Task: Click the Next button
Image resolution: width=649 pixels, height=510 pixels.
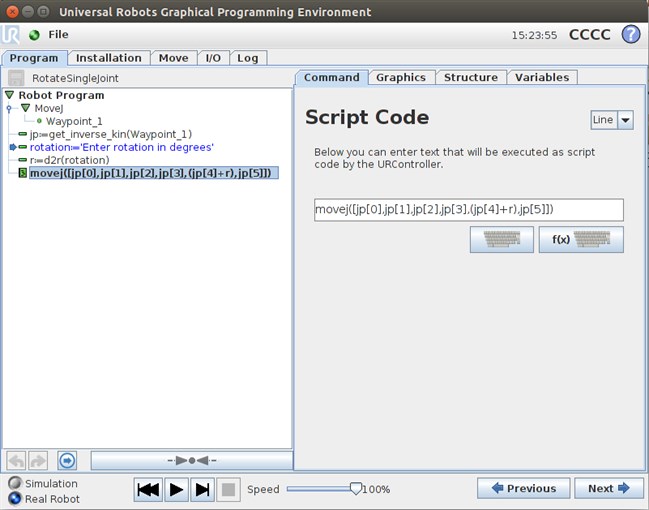Action: (608, 488)
